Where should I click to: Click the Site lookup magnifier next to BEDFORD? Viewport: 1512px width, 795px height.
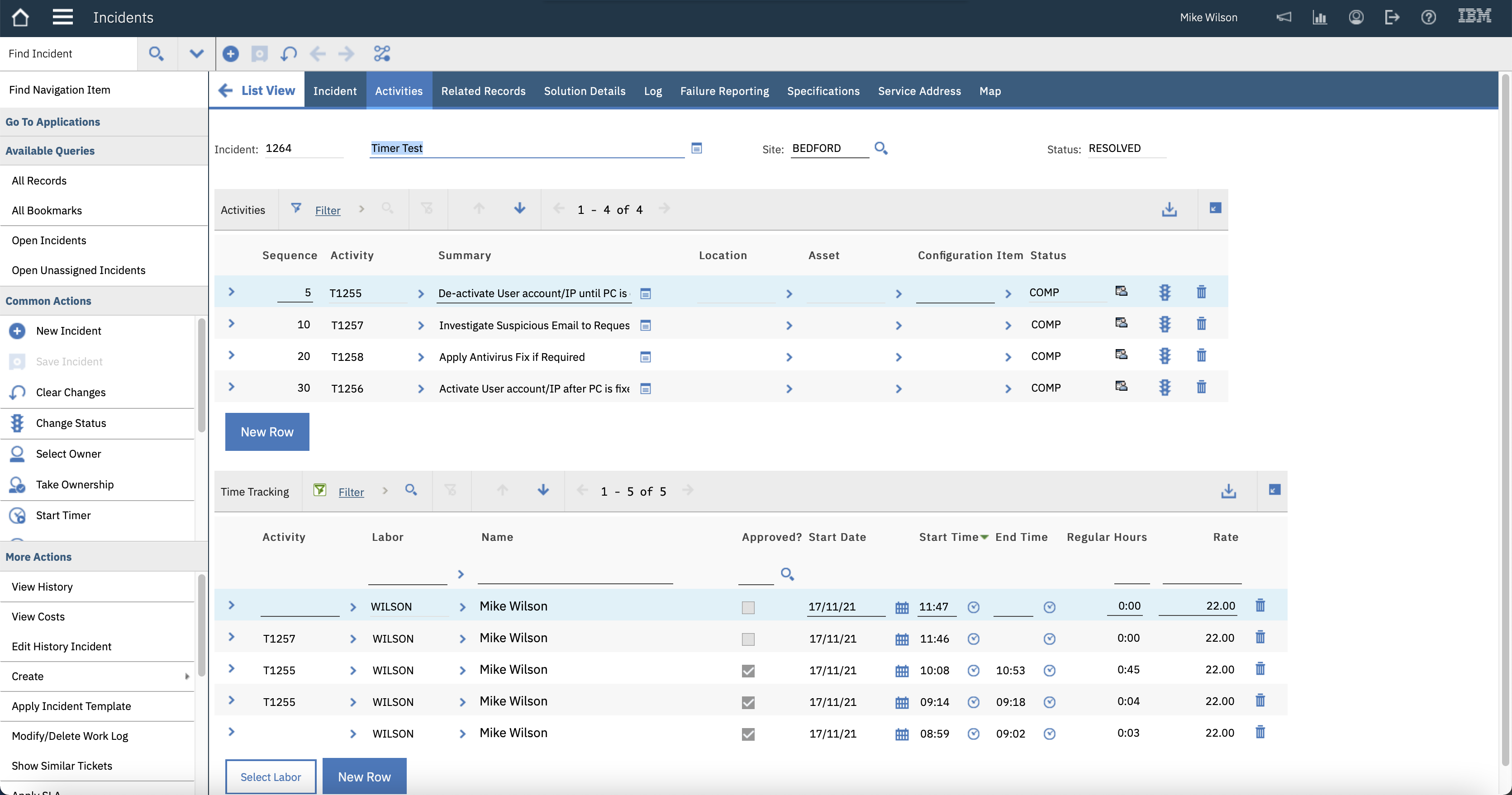880,148
